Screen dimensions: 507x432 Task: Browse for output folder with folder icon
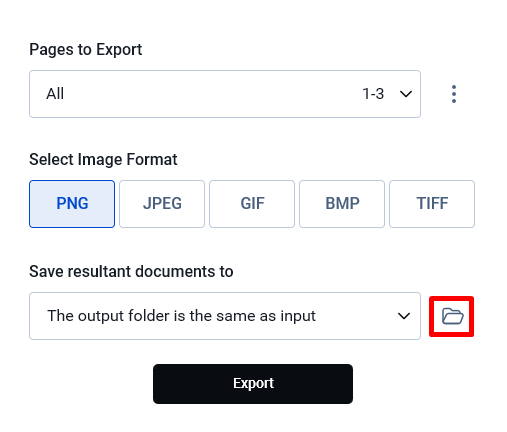coord(452,316)
